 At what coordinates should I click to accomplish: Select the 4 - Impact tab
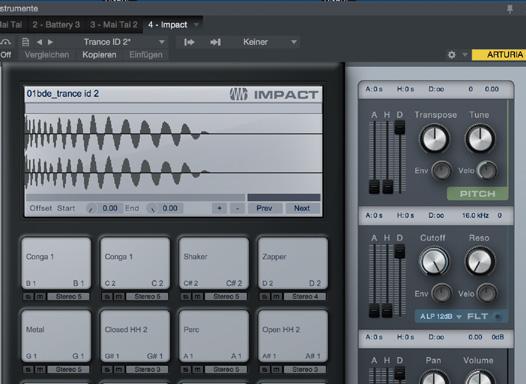[167, 25]
